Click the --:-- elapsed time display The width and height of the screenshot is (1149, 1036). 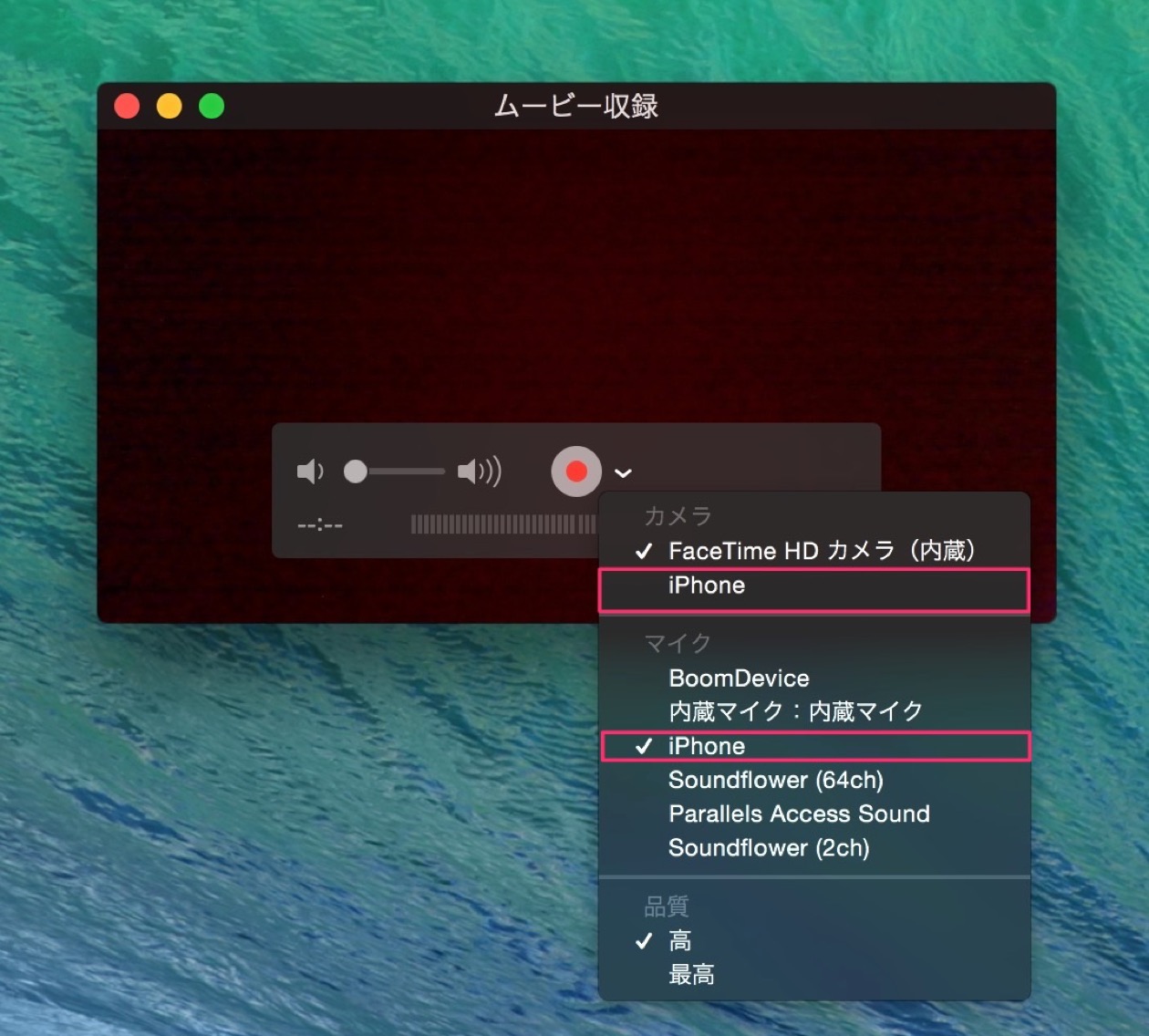pos(320,526)
